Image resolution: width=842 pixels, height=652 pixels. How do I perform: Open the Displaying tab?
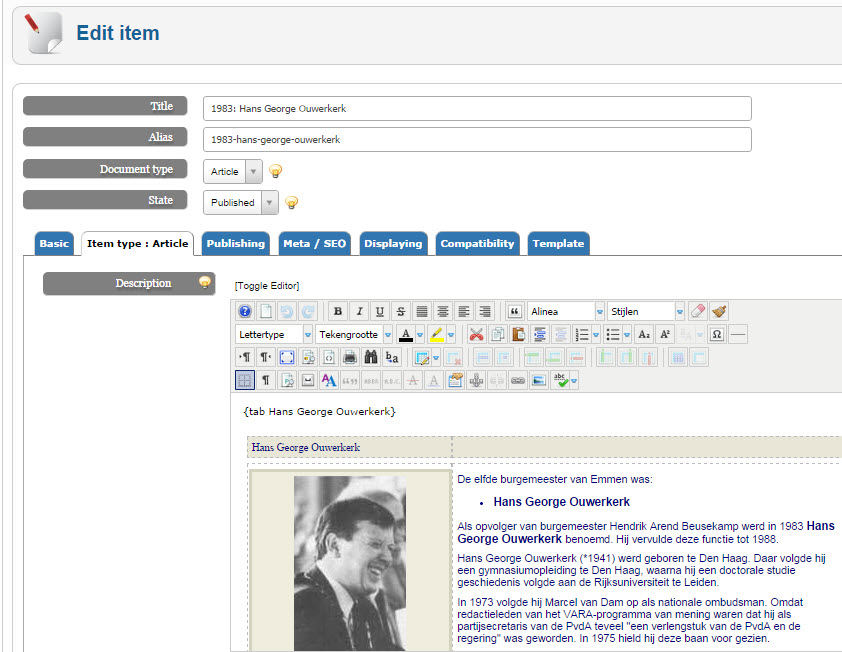394,244
